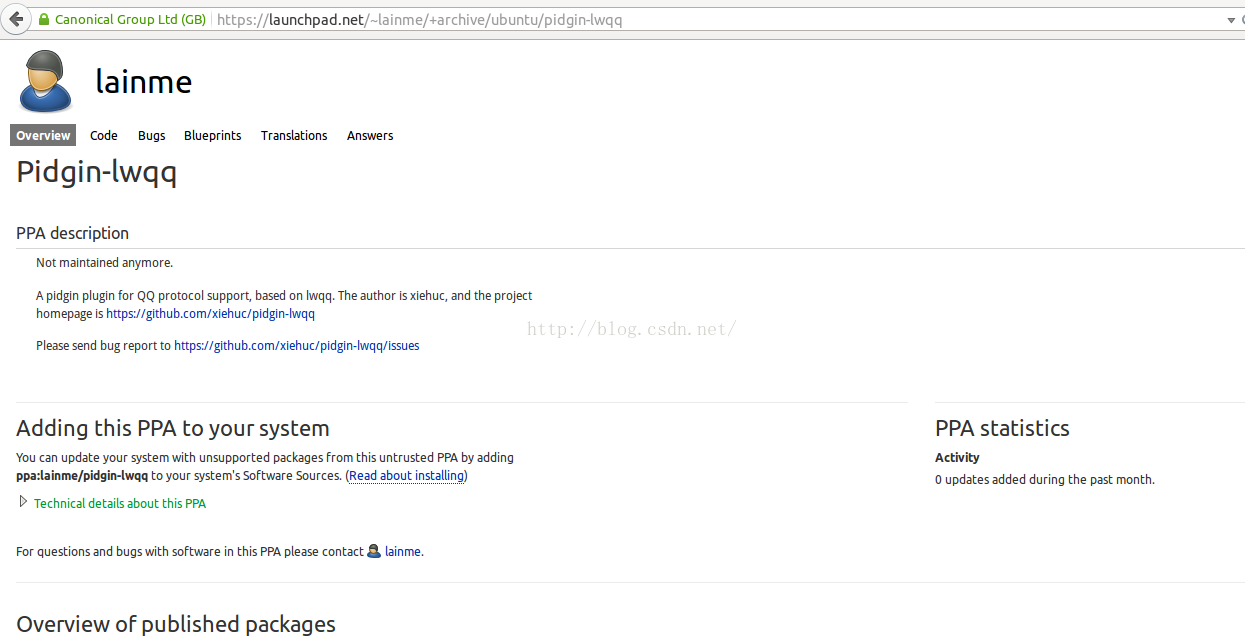Viewport: 1245px width, 637px height.
Task: Open the Answers tab
Action: [x=370, y=135]
